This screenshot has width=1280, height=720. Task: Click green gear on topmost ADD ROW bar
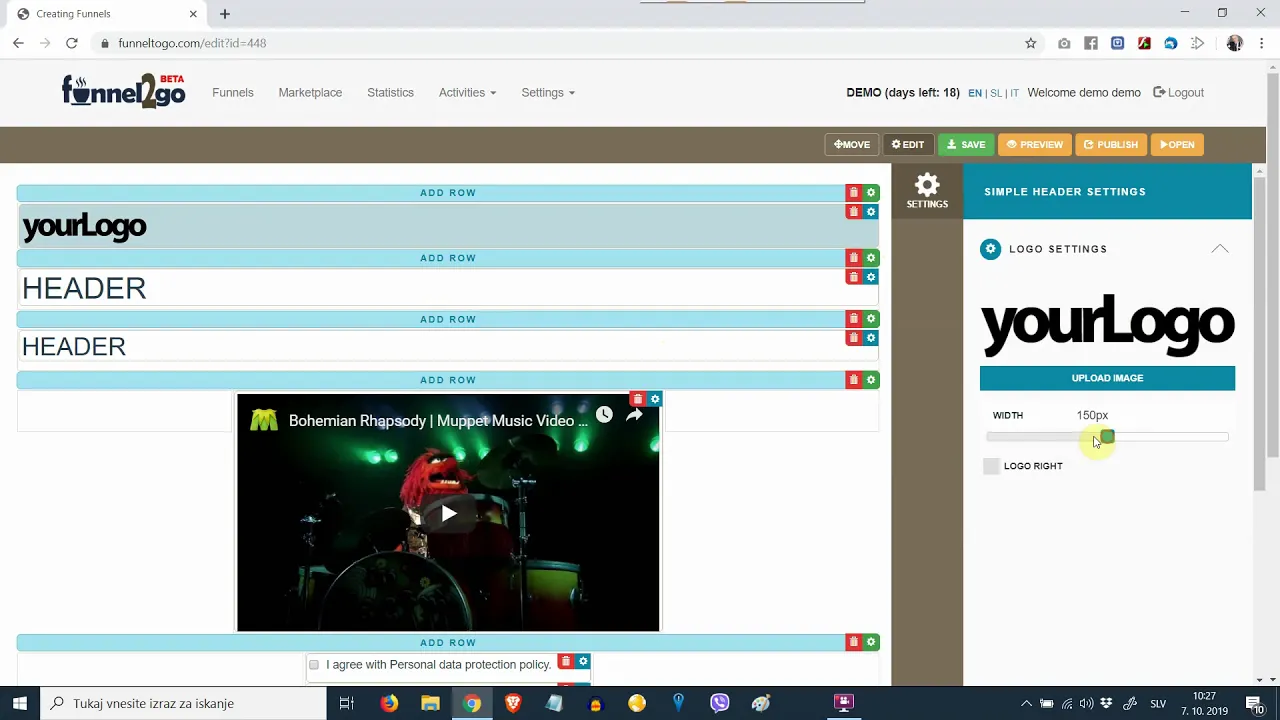click(871, 192)
